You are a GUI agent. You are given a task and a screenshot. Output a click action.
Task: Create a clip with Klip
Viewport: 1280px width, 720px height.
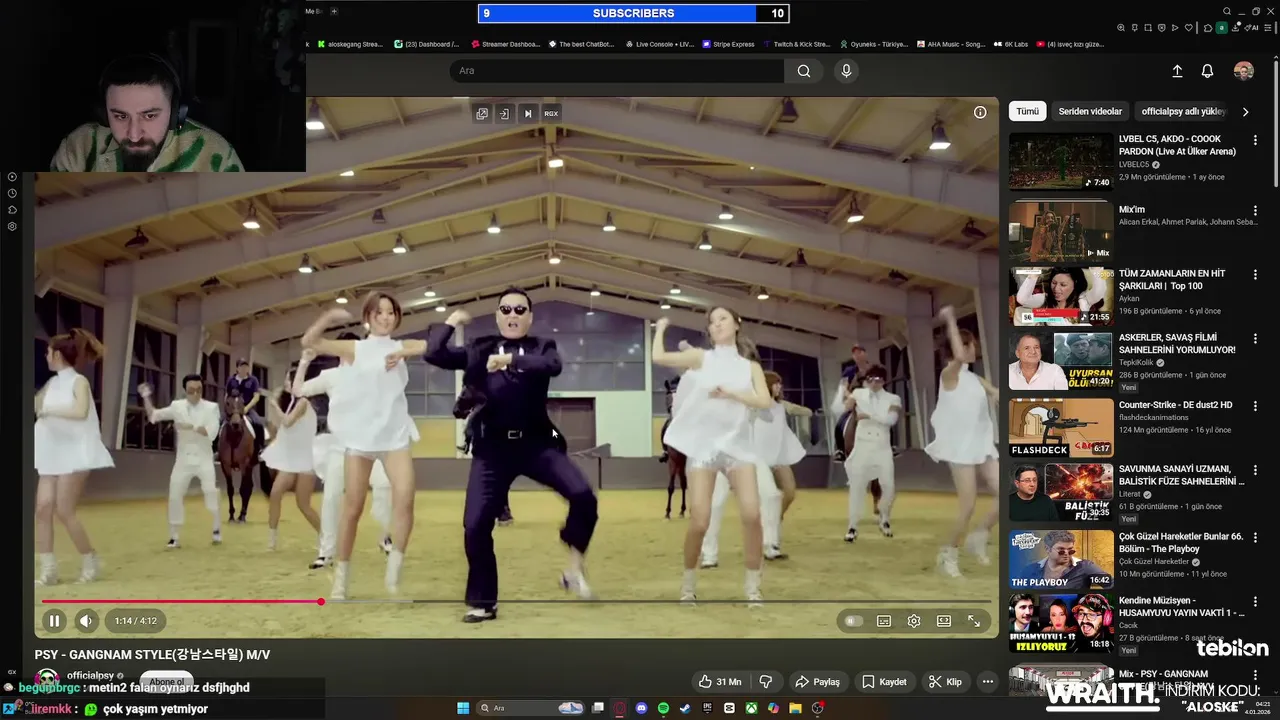pyautogui.click(x=945, y=682)
